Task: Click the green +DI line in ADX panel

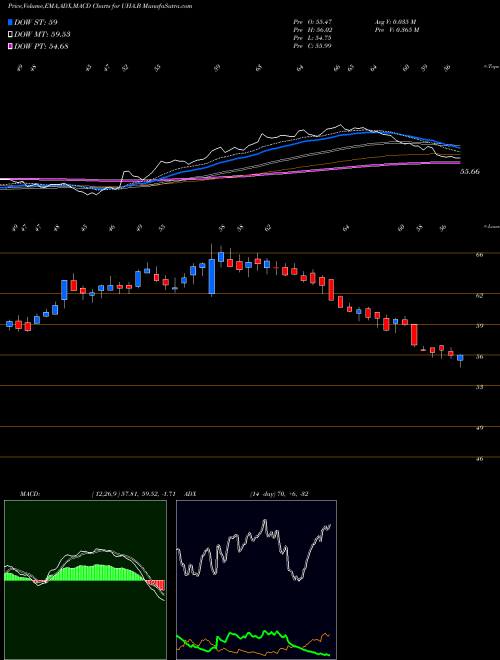Action: point(253,636)
